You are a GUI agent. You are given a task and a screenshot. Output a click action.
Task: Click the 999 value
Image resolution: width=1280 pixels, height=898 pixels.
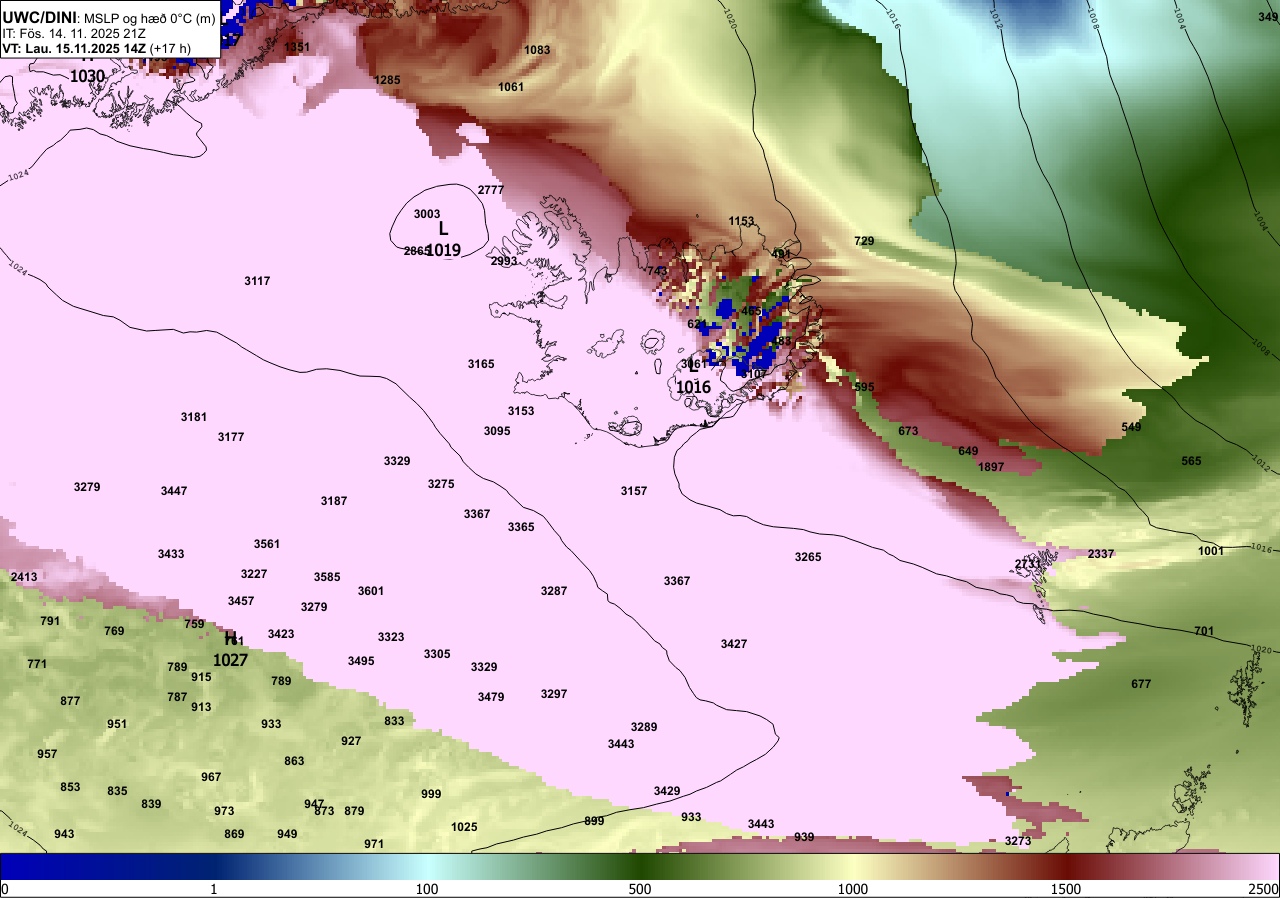click(431, 794)
